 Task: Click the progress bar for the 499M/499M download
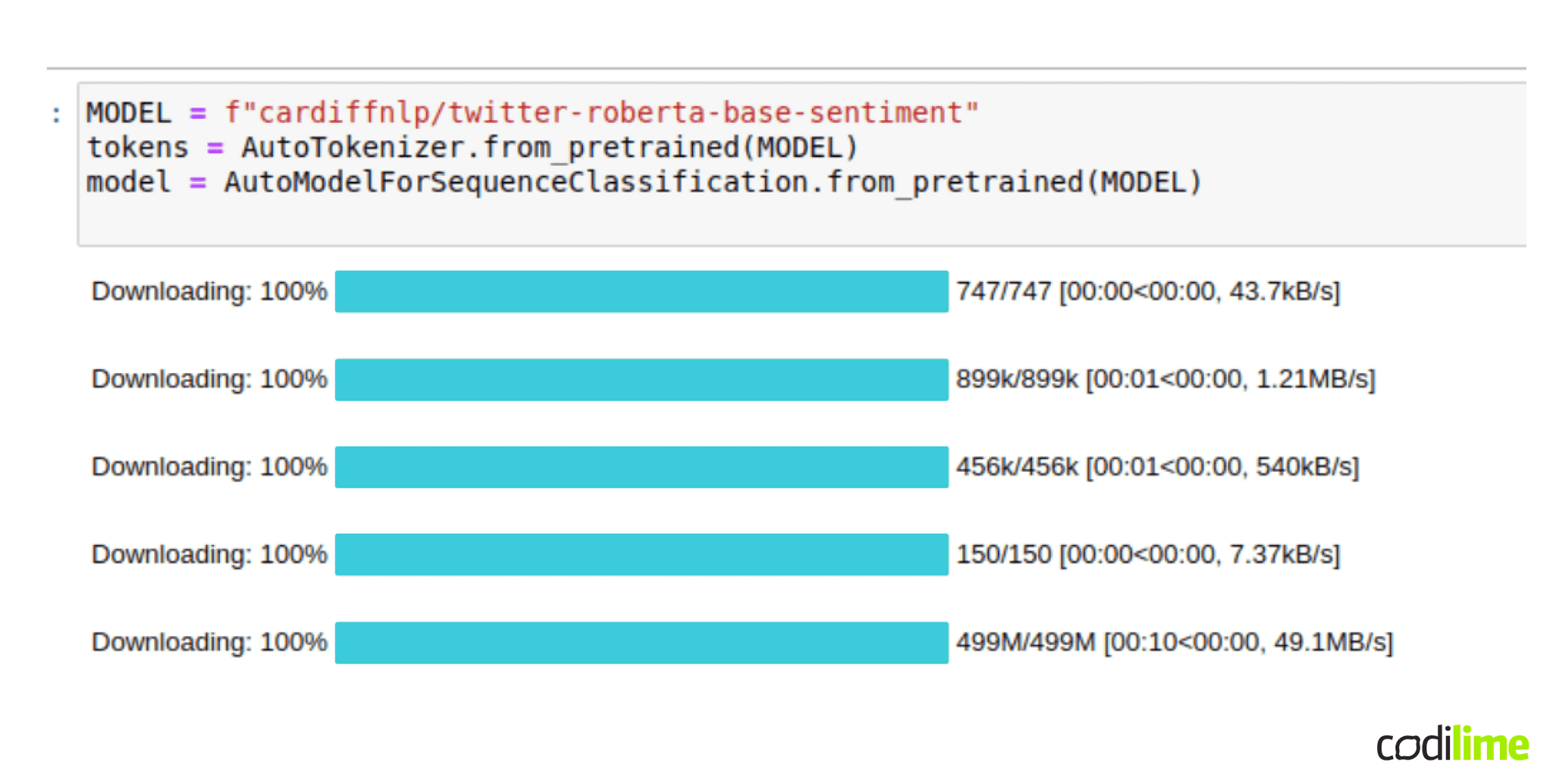click(x=642, y=642)
